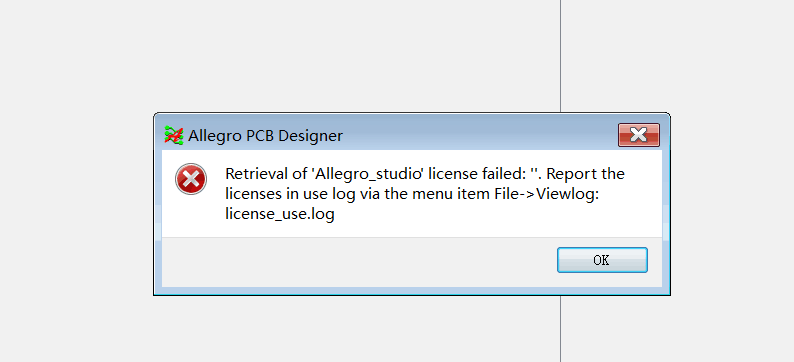Close the dialog with the red X
The width and height of the screenshot is (794, 362).
639,135
